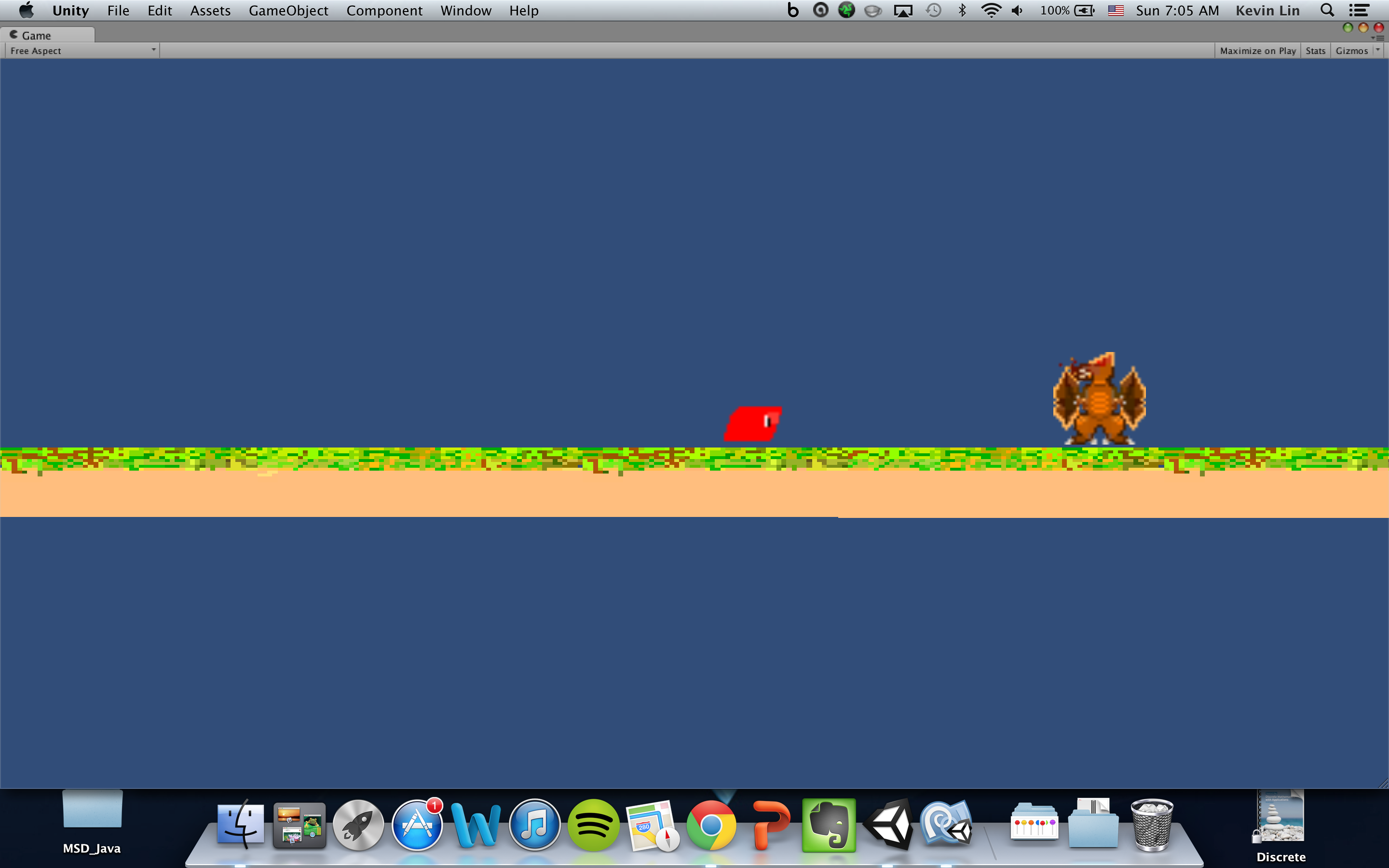Open the Wi-Fi status menu icon
The image size is (1389, 868).
pyautogui.click(x=991, y=10)
